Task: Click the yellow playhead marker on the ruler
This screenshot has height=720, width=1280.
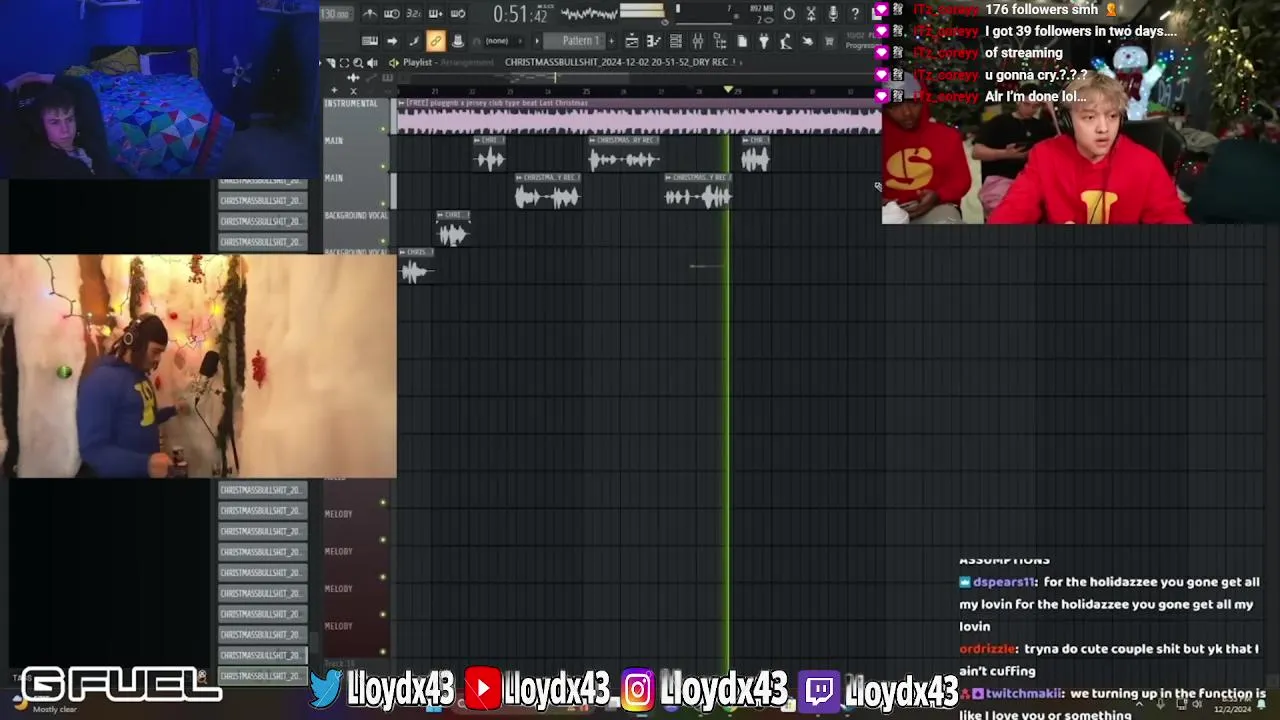Action: pyautogui.click(x=728, y=90)
